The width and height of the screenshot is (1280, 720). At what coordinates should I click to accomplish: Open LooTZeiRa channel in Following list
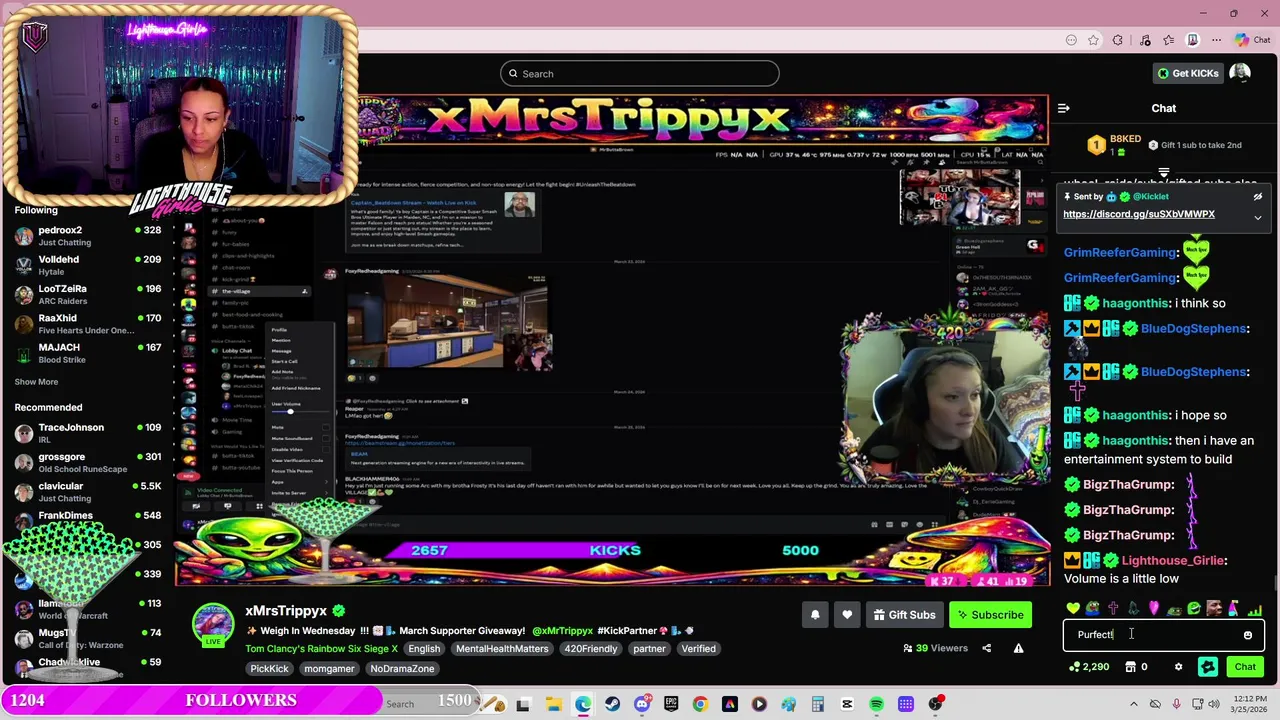click(x=88, y=294)
